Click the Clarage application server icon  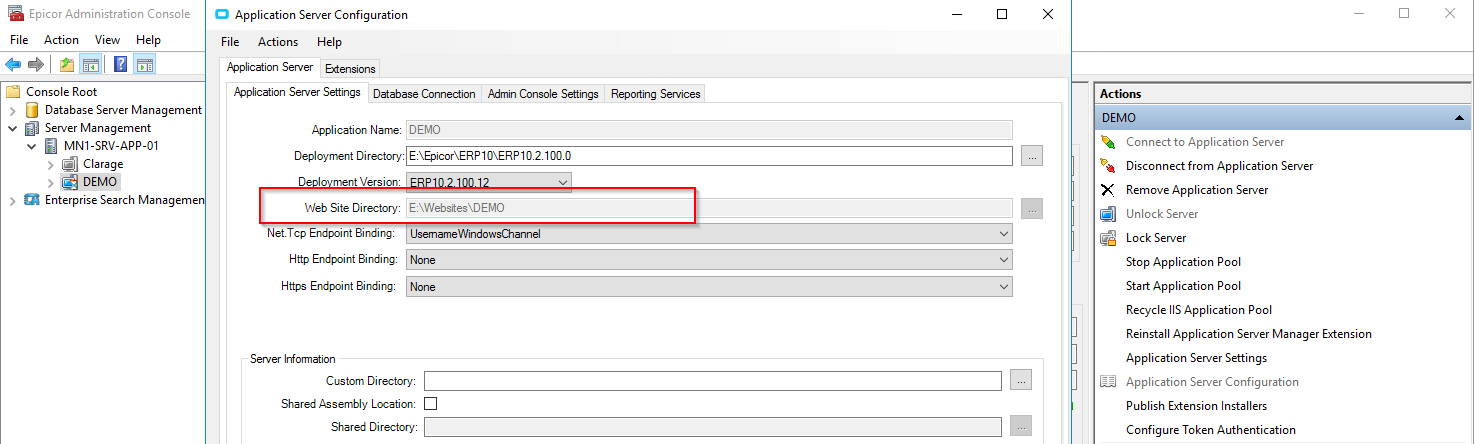(x=70, y=164)
